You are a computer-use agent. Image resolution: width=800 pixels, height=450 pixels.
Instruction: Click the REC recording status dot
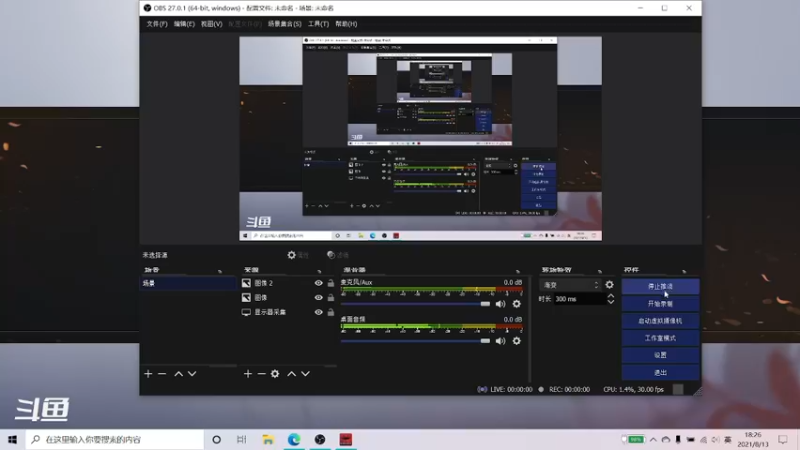(541, 389)
